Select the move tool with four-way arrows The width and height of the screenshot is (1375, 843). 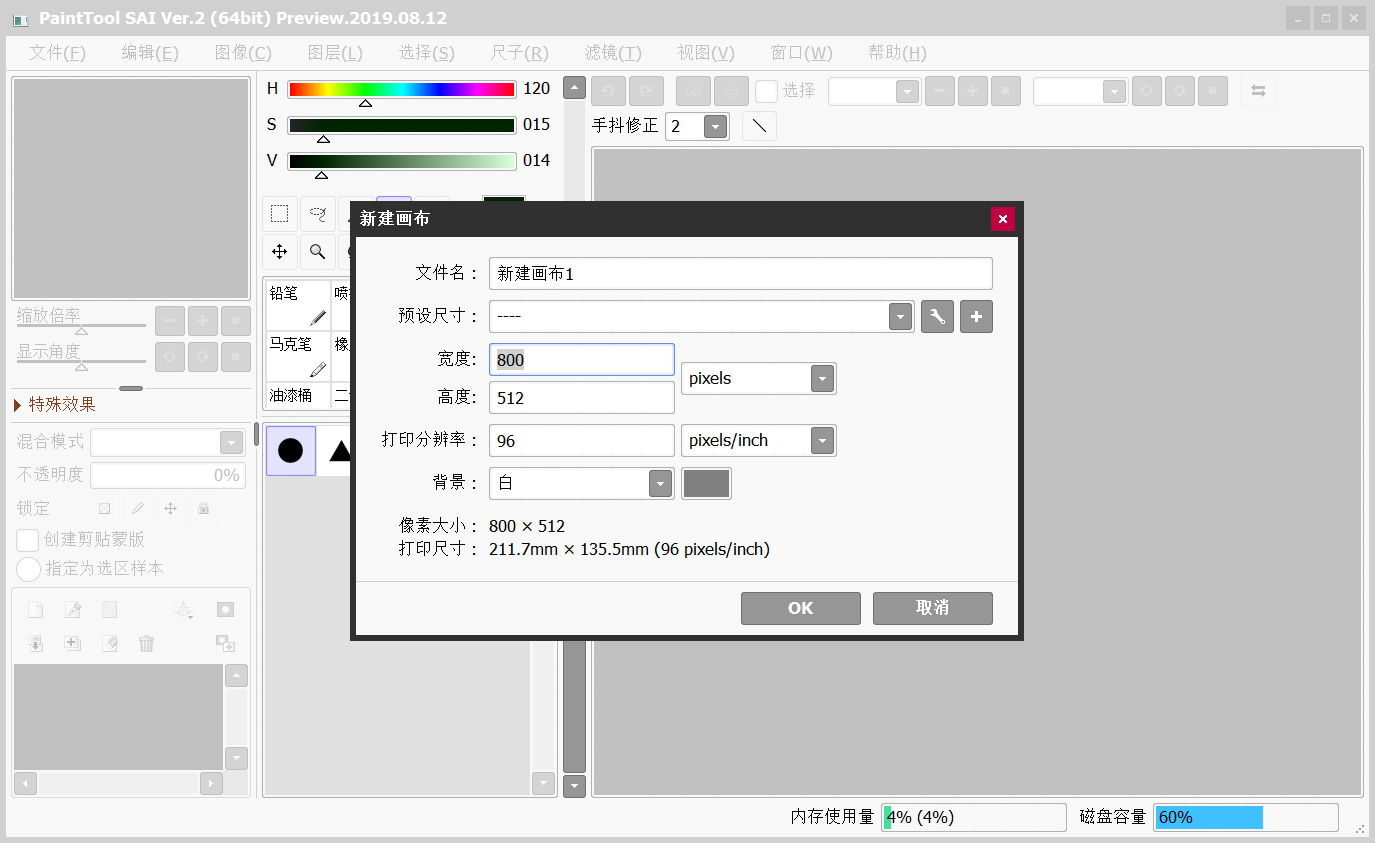[x=280, y=252]
